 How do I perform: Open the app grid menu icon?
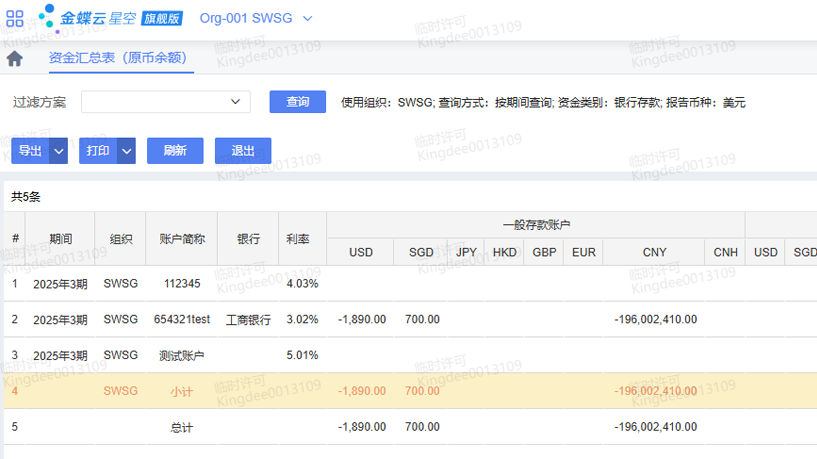(15, 18)
